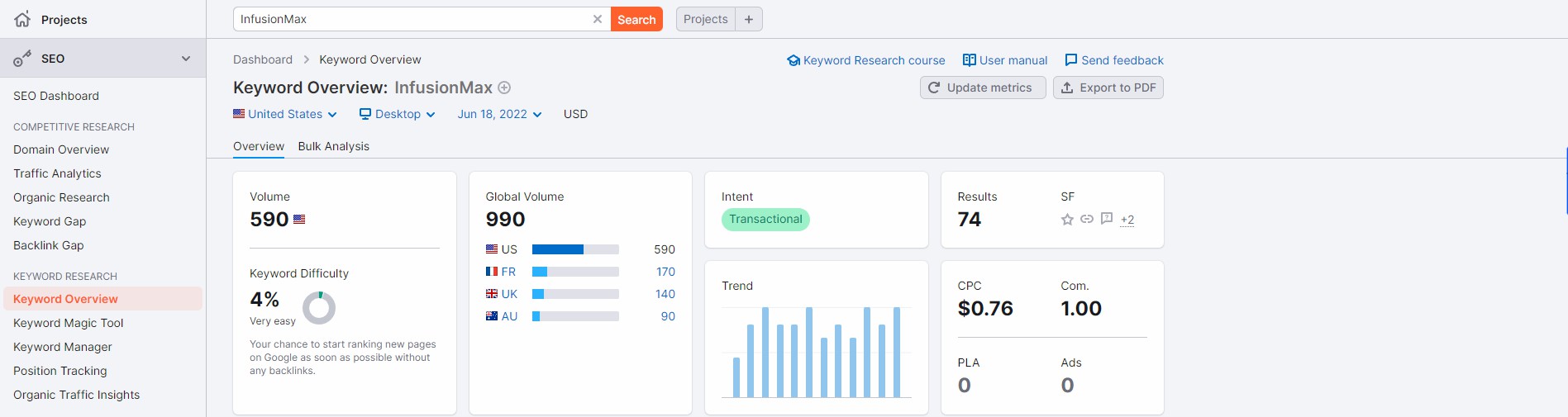Screen dimensions: 1568x417
Task: Click into the InfusionMax search input field
Action: click(413, 19)
